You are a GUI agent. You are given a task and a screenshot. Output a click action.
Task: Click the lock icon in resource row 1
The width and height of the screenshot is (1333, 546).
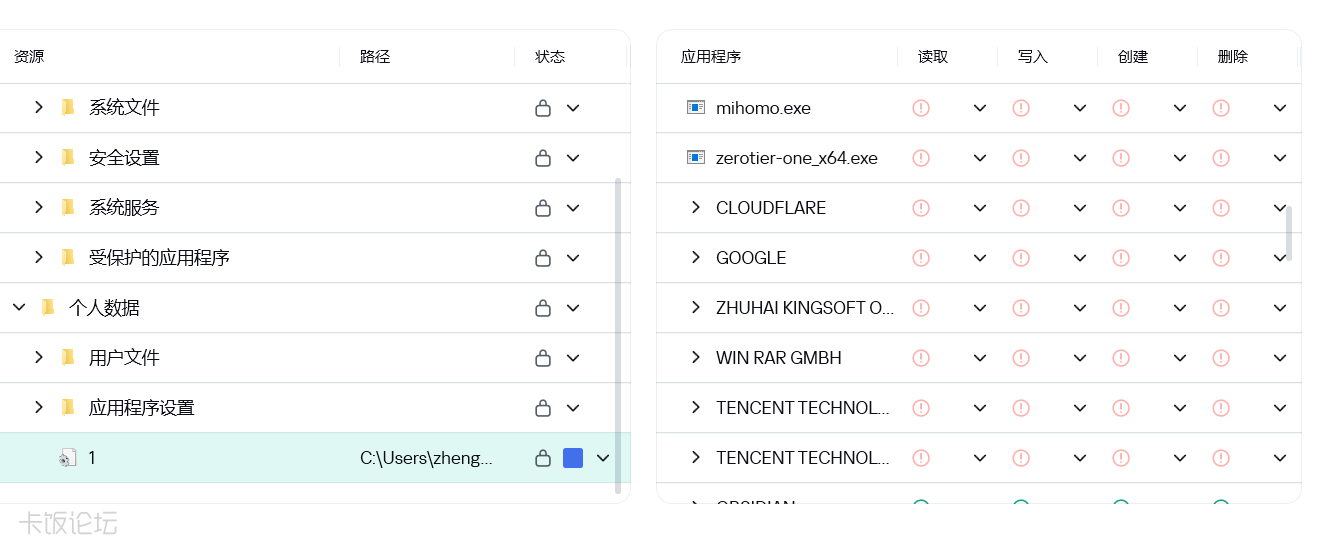(543, 458)
